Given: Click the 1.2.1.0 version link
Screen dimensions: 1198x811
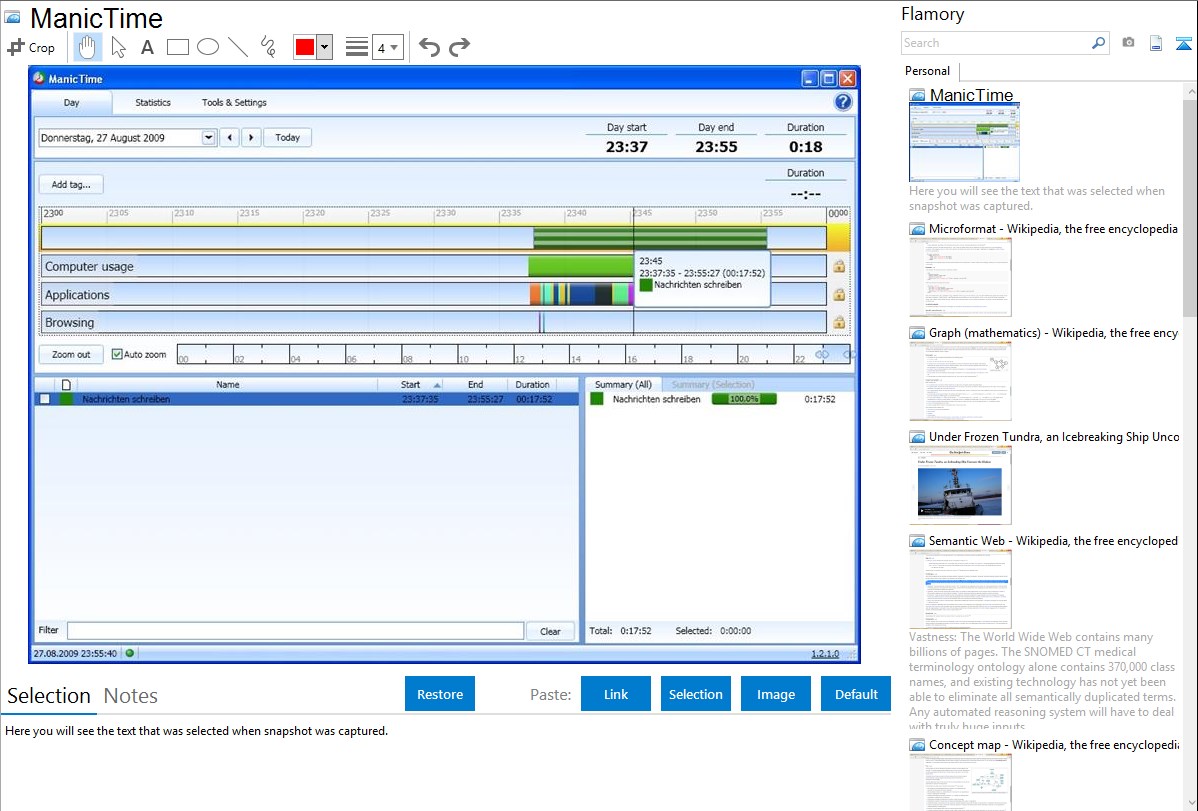Looking at the screenshot, I should [824, 654].
